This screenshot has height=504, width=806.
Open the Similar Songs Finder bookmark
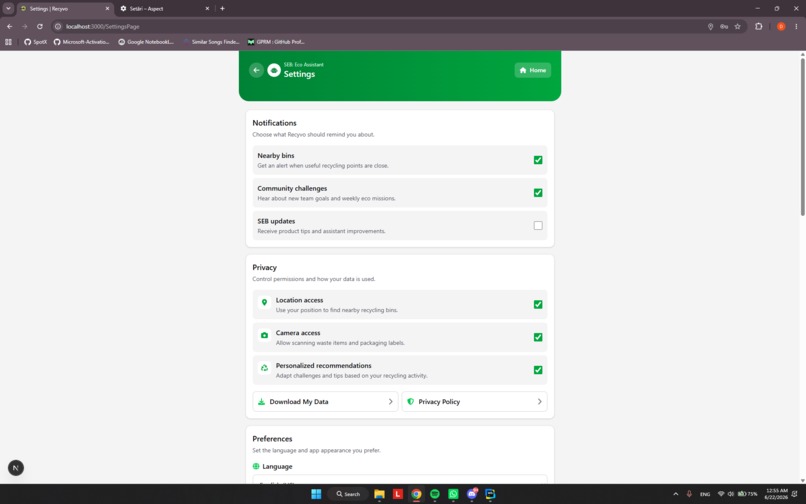(x=211, y=42)
